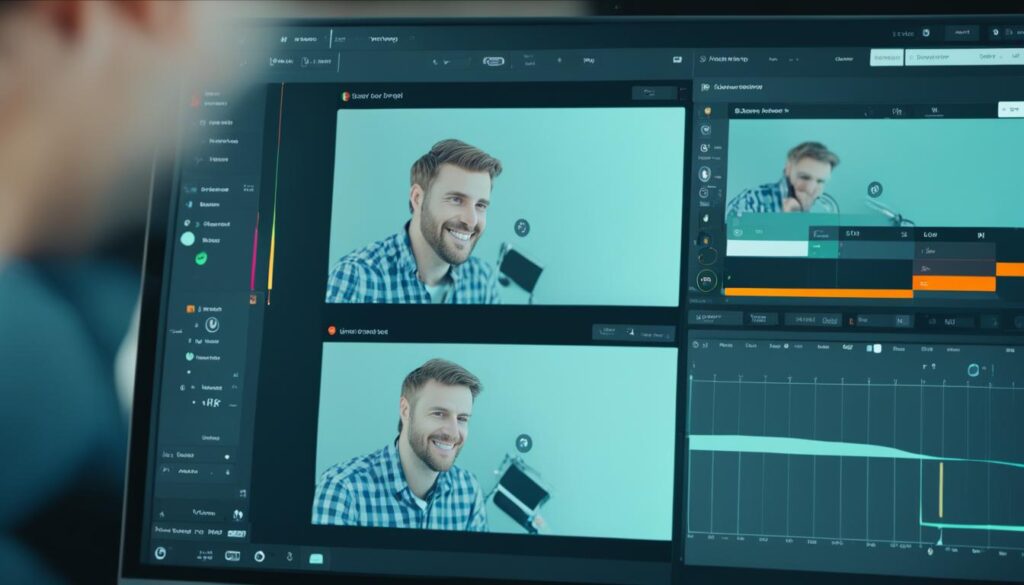Image resolution: width=1024 pixels, height=585 pixels.
Task: Click the dark button right of upper preview title
Action: coord(654,92)
